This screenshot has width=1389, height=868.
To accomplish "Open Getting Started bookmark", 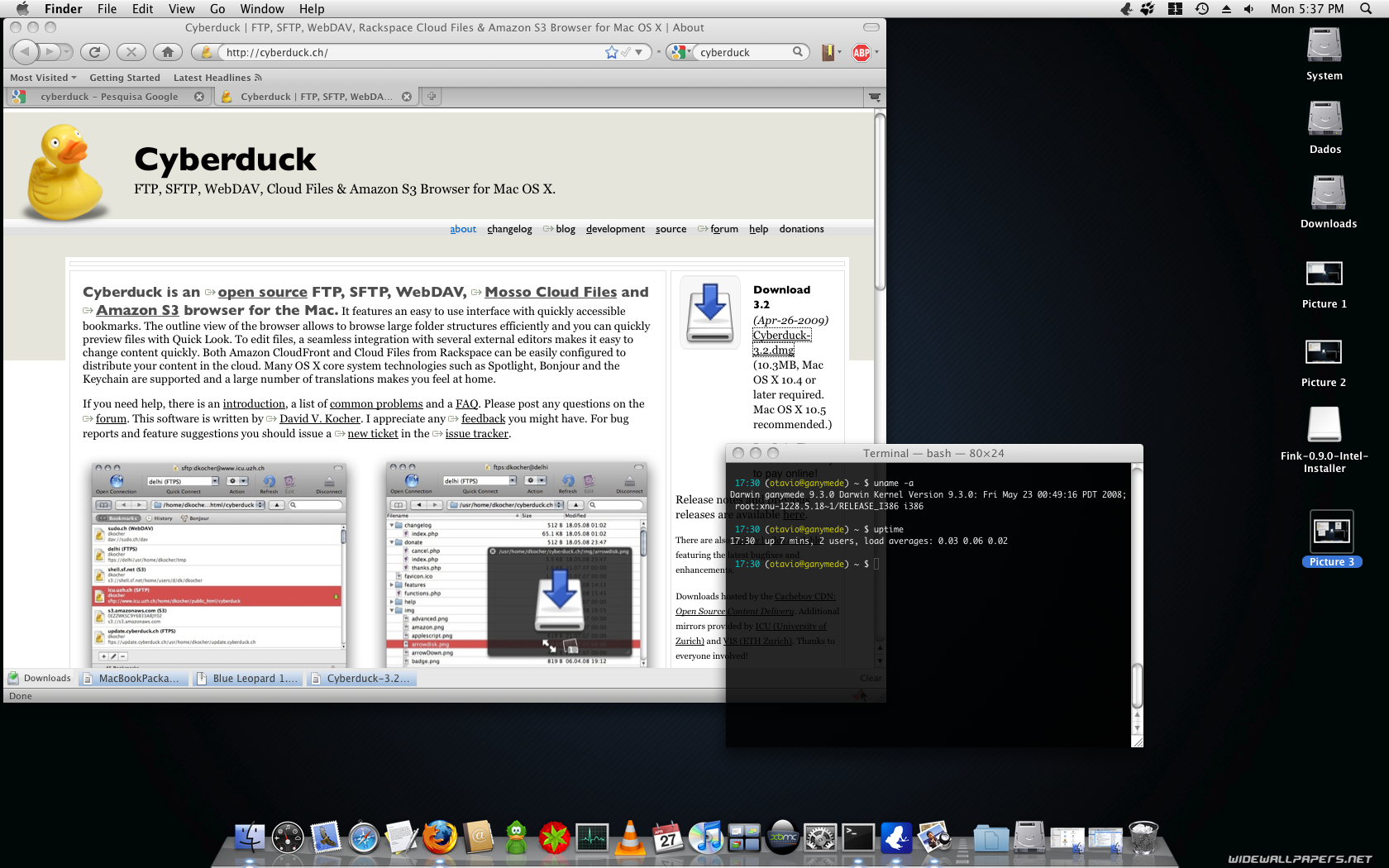I will (125, 78).
